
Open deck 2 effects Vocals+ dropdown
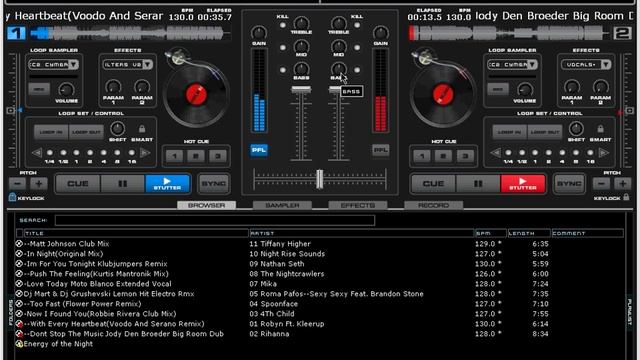[x=606, y=64]
